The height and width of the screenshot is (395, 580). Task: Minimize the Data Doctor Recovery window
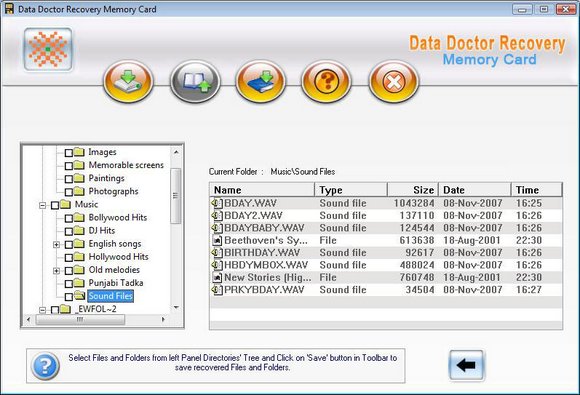coord(522,9)
